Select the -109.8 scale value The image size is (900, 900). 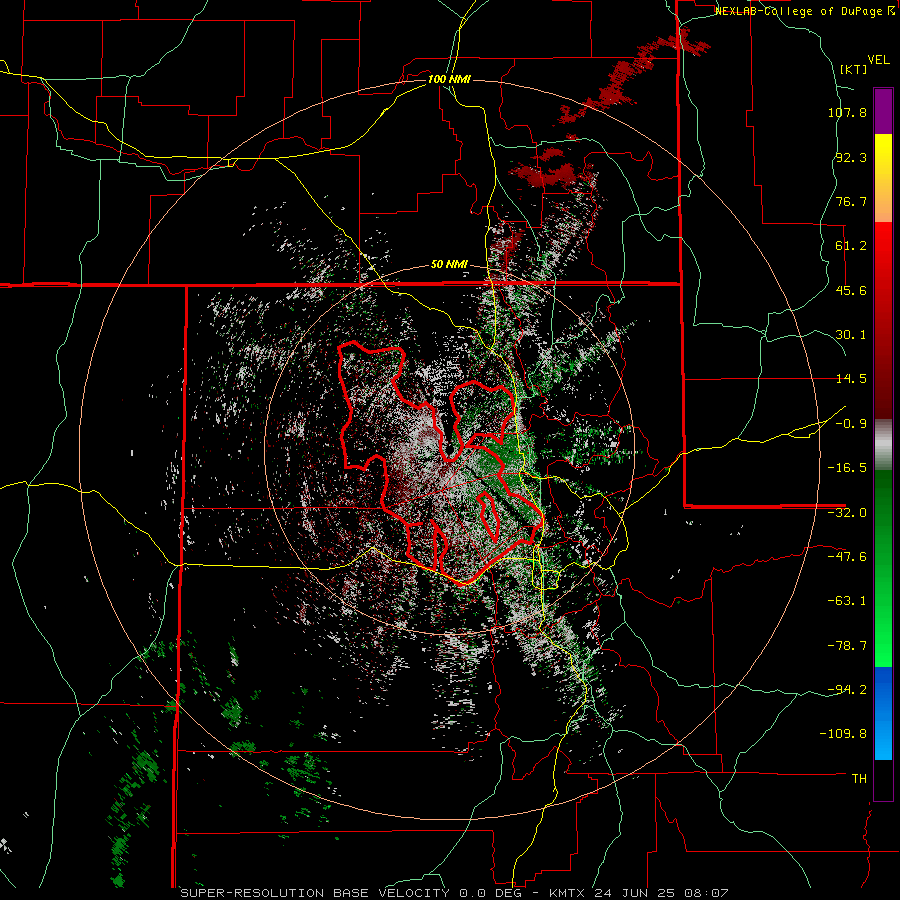point(843,734)
